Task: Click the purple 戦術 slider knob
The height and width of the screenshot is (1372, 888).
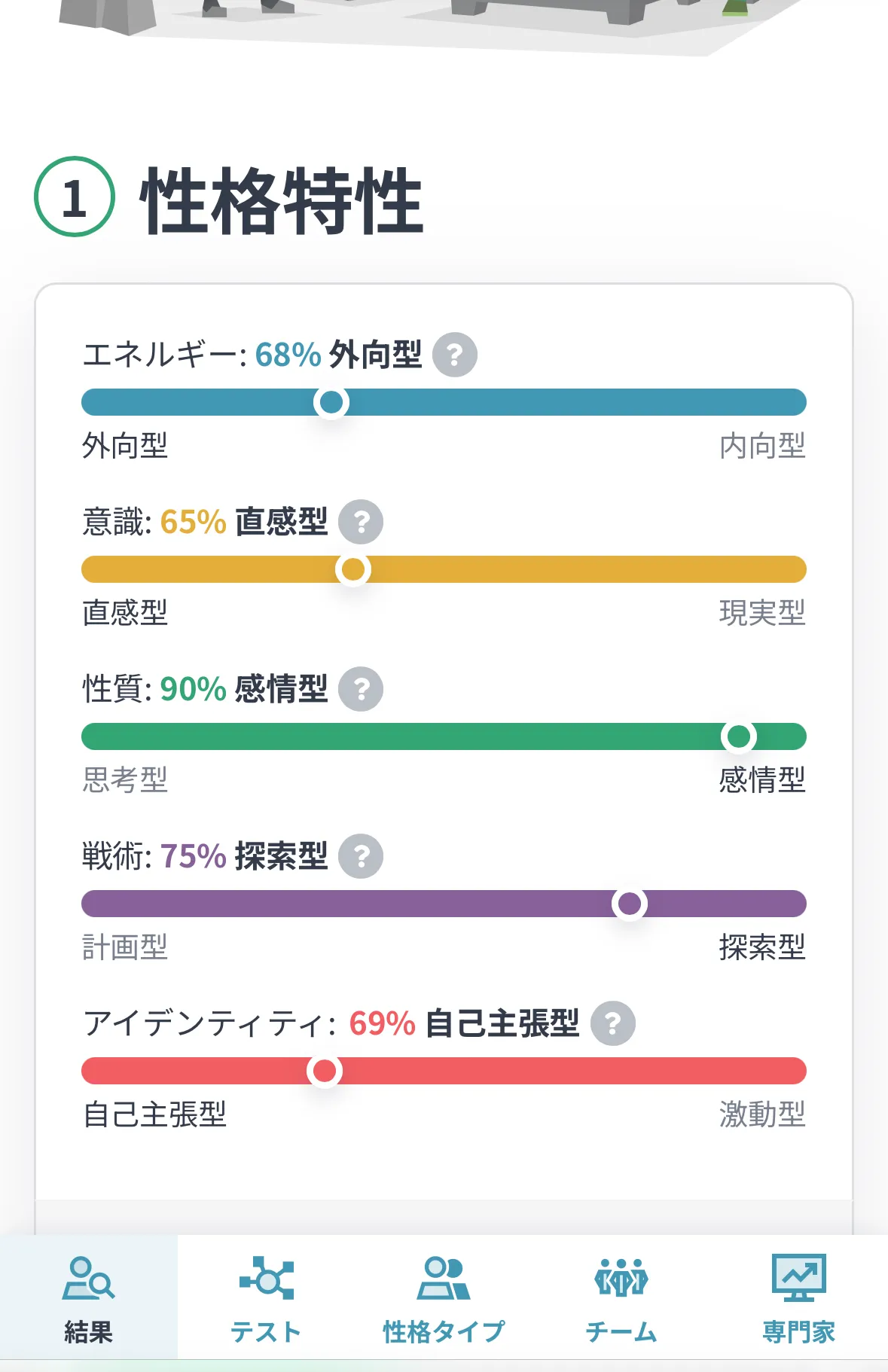Action: coord(630,904)
